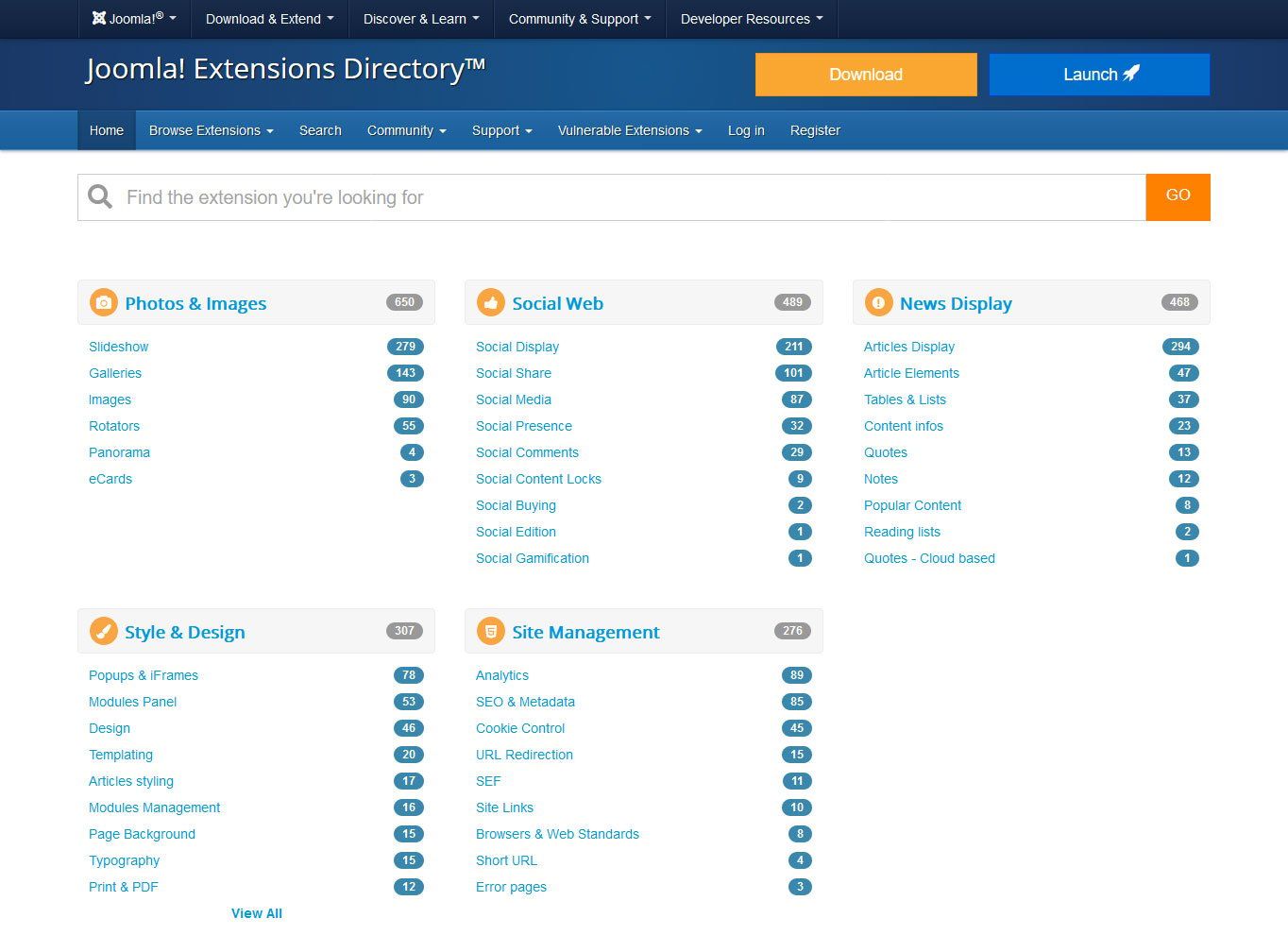Viewport: 1288px width, 935px height.
Task: Open the Search menu item
Action: pos(320,130)
